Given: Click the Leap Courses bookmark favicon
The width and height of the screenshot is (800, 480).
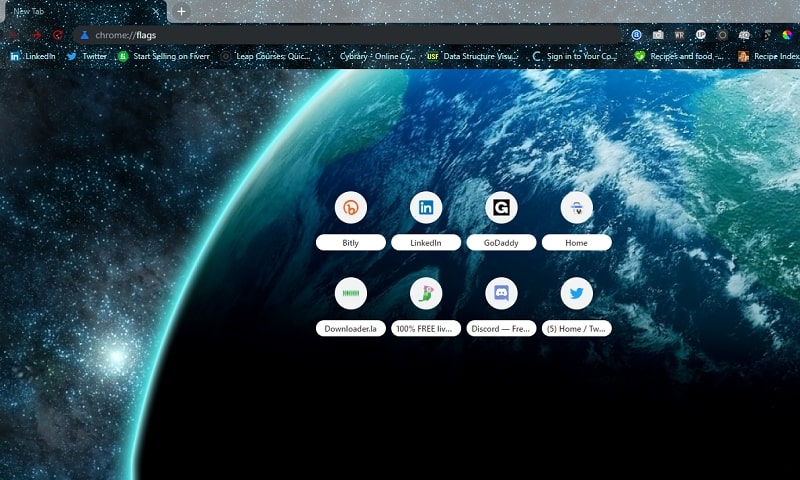Looking at the screenshot, I should pos(226,56).
